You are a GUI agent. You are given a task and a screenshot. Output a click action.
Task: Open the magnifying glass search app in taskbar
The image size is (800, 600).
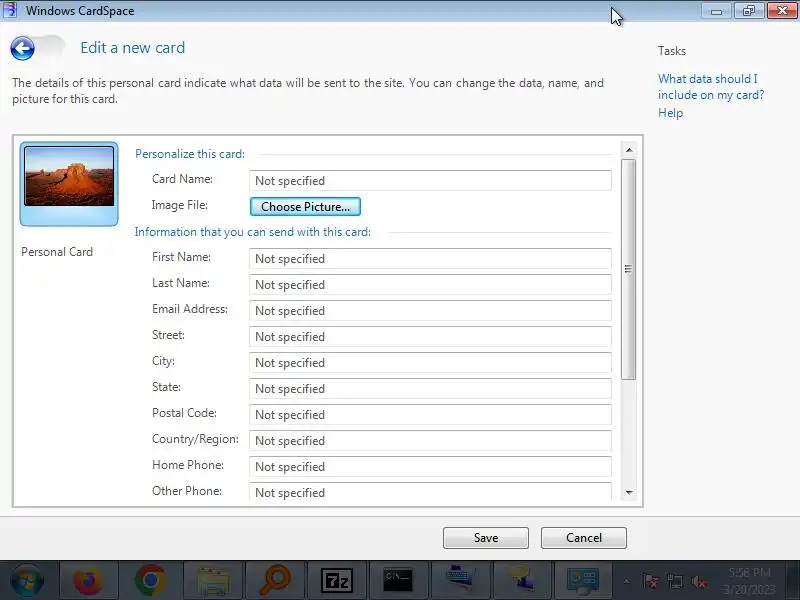pyautogui.click(x=274, y=580)
